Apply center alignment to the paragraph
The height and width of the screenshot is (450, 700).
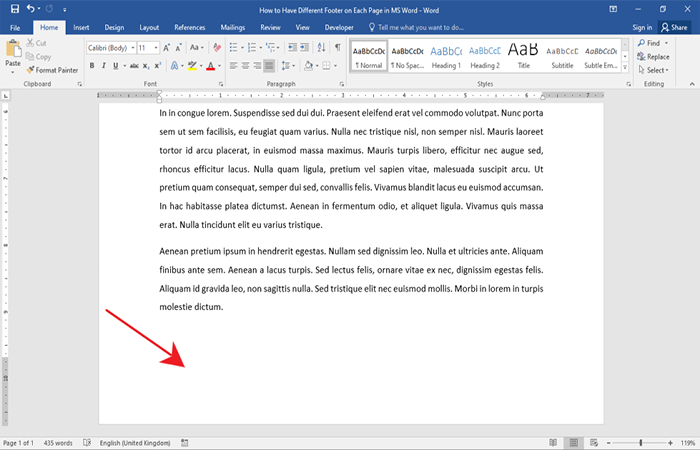247,66
